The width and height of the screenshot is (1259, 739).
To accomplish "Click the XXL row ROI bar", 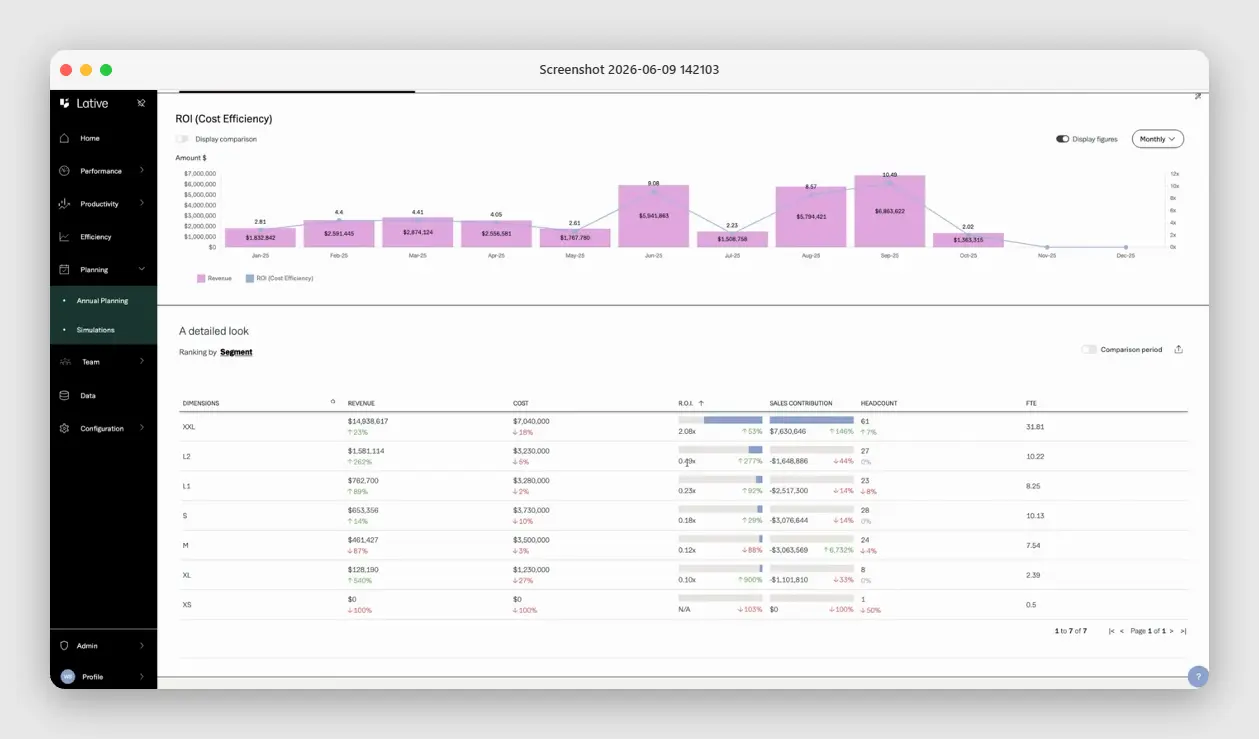I will 720,420.
